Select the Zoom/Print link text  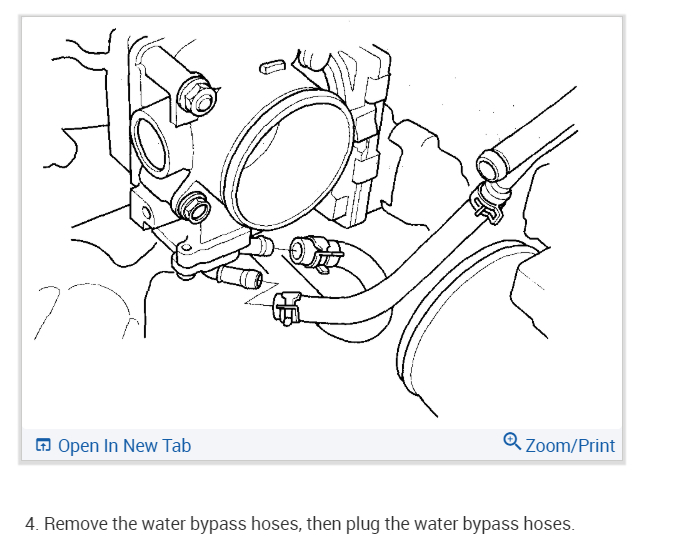[x=570, y=446]
